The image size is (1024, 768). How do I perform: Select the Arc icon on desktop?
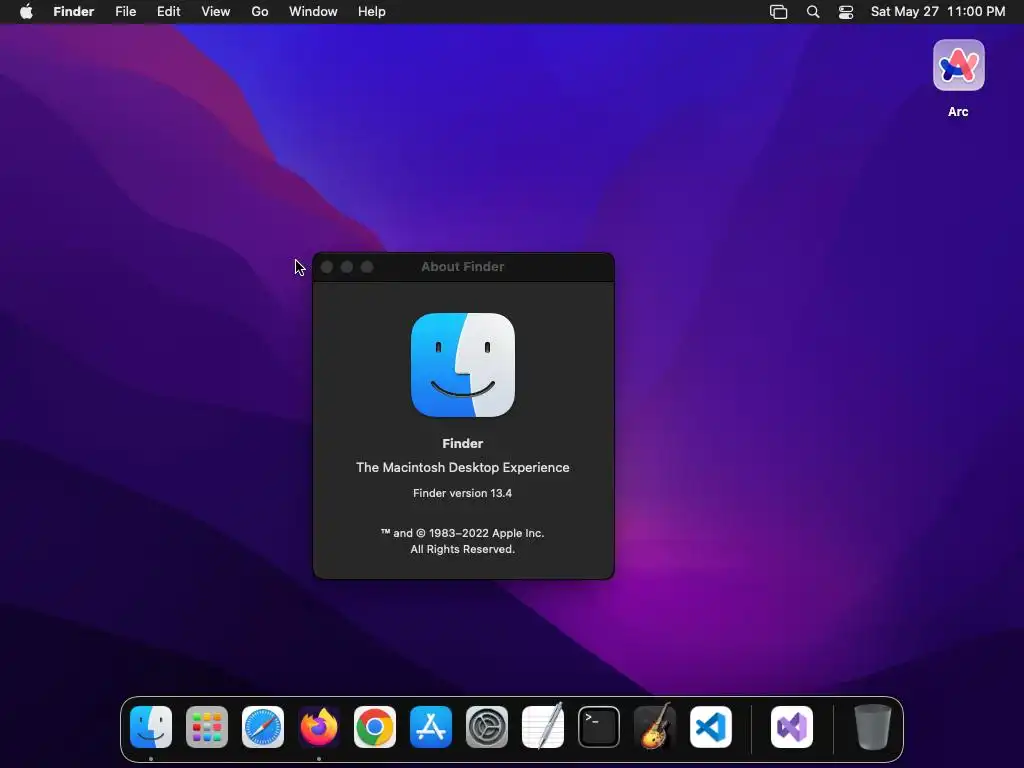coord(959,65)
